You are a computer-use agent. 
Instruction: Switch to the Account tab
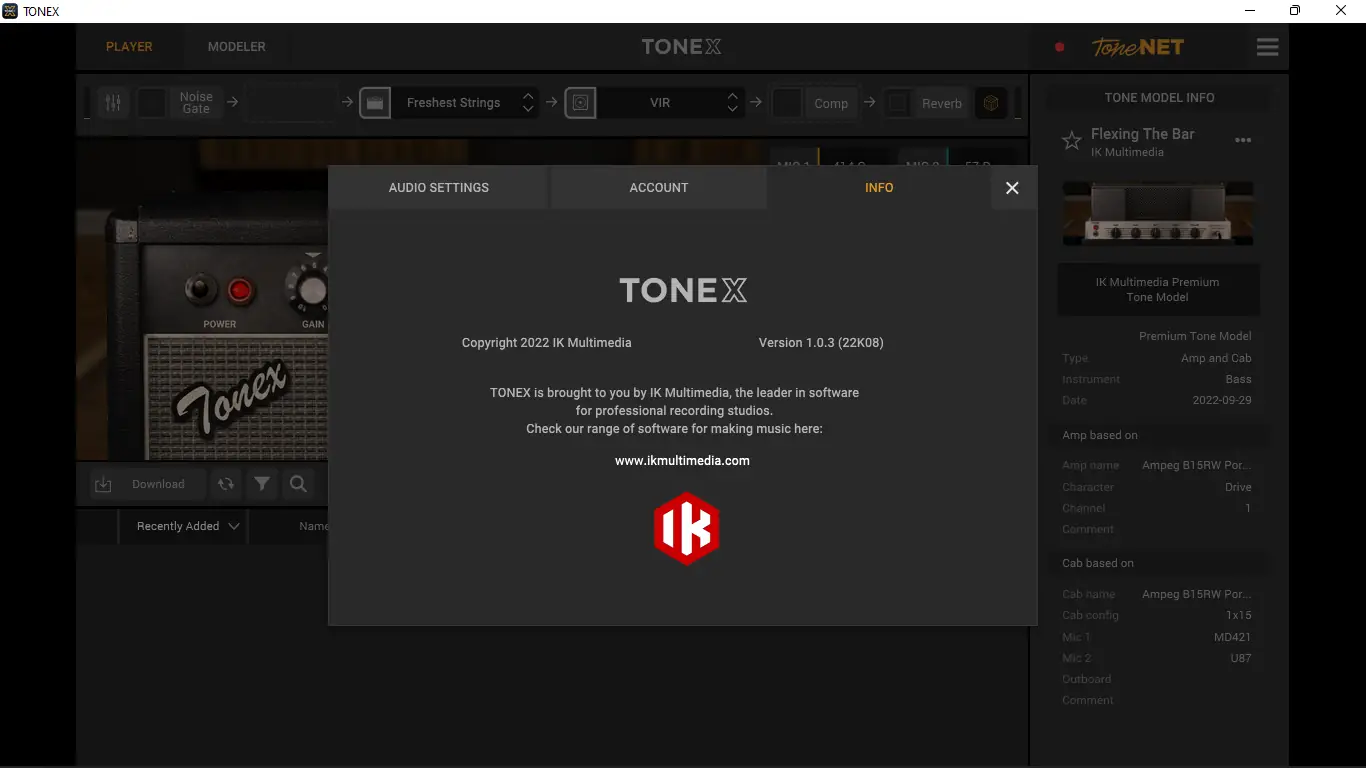coord(659,188)
